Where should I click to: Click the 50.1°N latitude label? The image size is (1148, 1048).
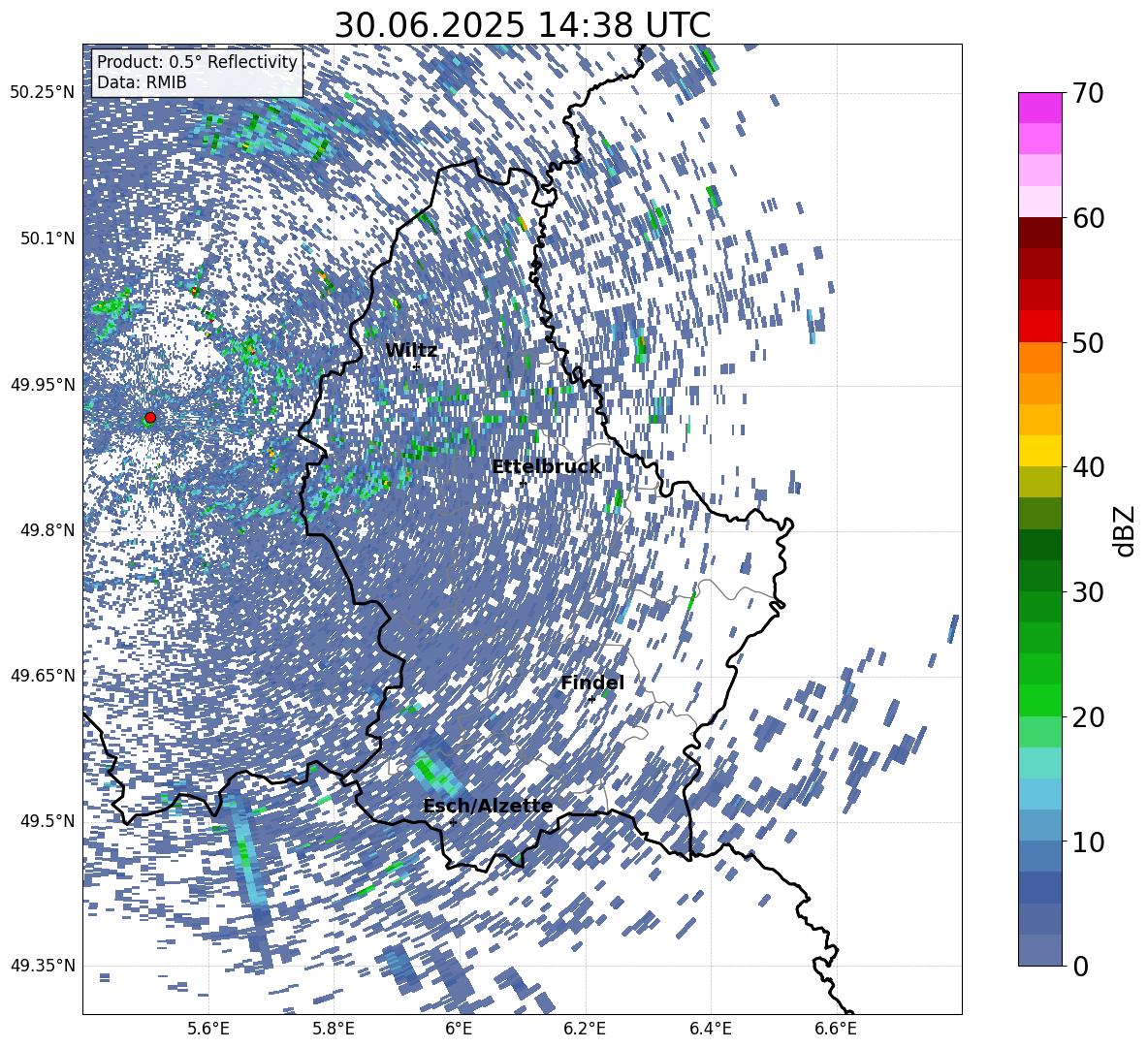48,238
